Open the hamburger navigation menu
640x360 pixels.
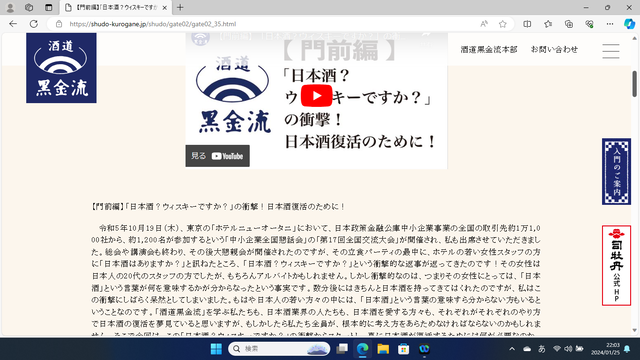tap(611, 51)
